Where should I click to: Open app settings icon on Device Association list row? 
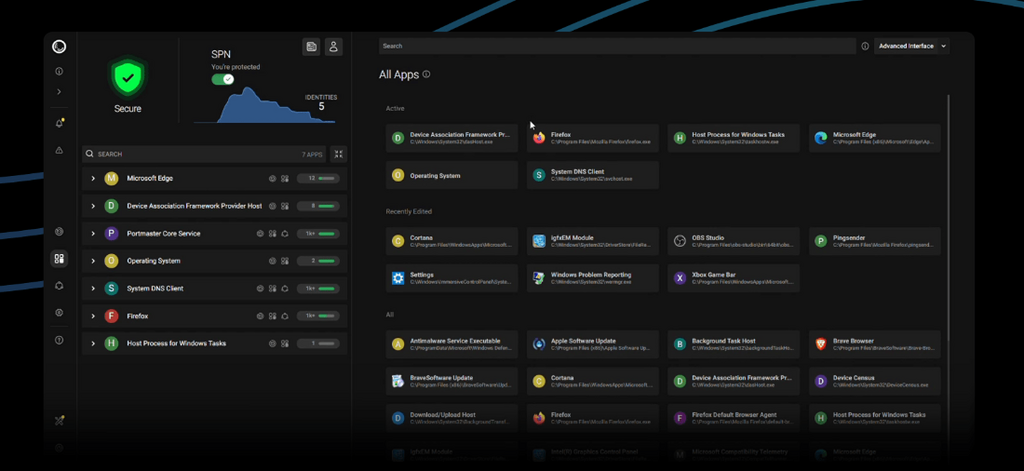pos(285,206)
